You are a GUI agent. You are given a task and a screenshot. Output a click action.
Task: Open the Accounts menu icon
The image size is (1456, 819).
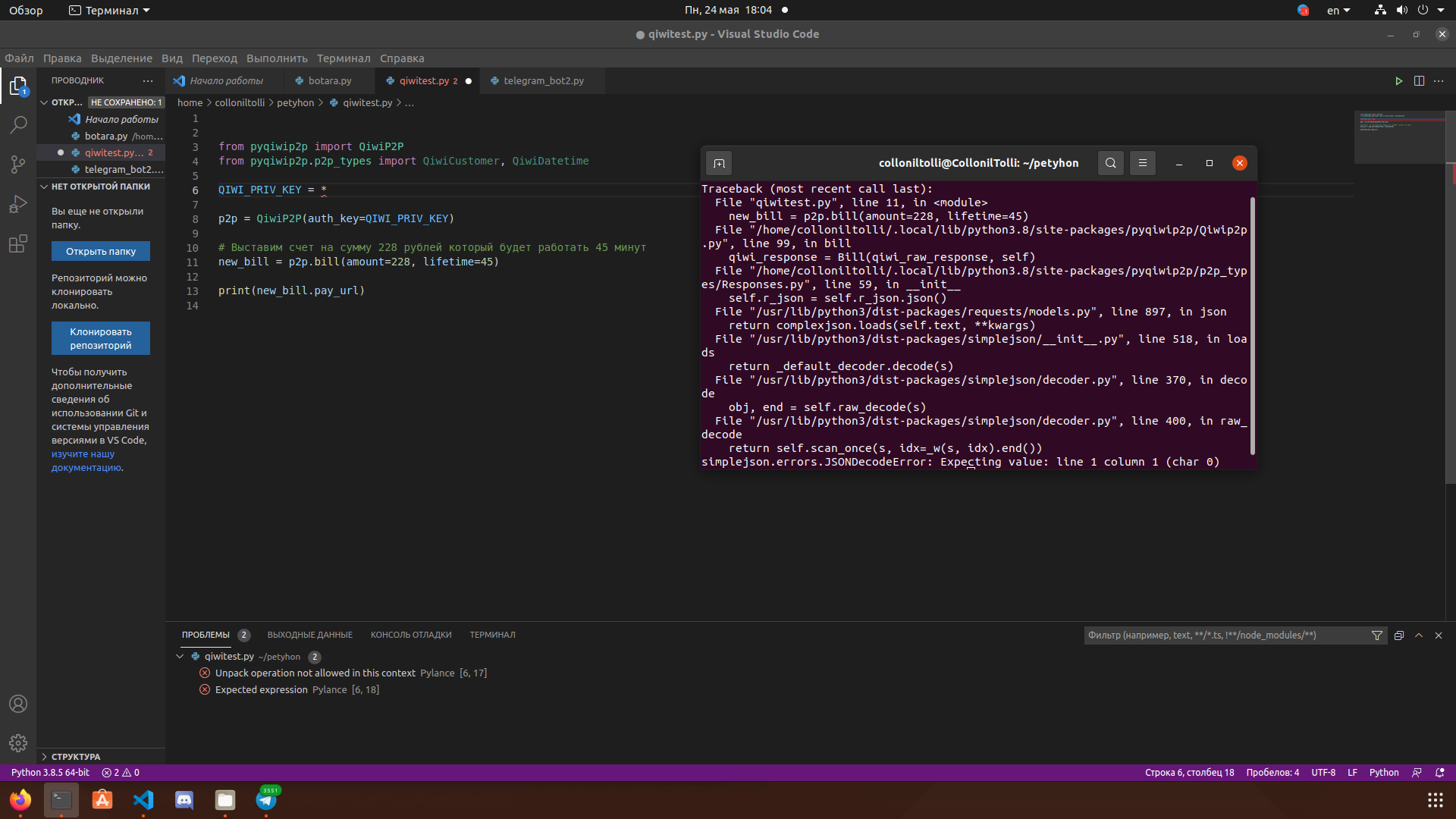tap(18, 704)
